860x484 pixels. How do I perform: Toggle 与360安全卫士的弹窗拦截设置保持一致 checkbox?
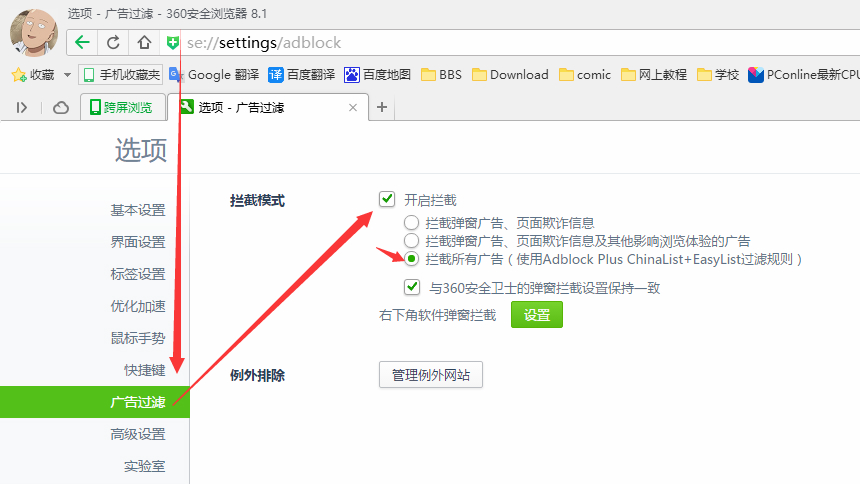[x=412, y=287]
